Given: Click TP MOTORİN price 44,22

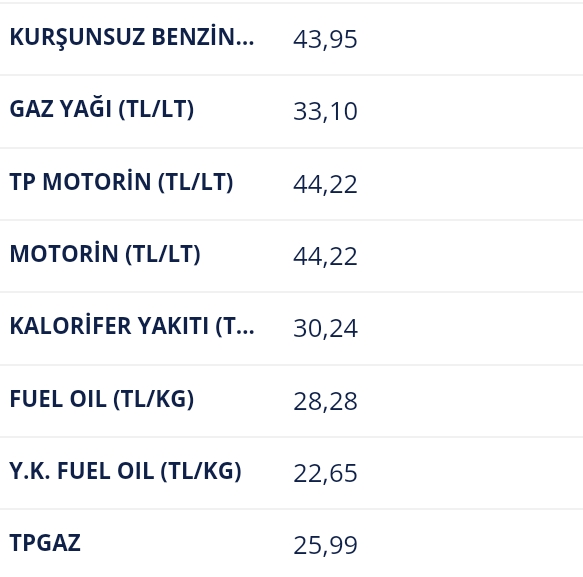Looking at the screenshot, I should tap(325, 184).
